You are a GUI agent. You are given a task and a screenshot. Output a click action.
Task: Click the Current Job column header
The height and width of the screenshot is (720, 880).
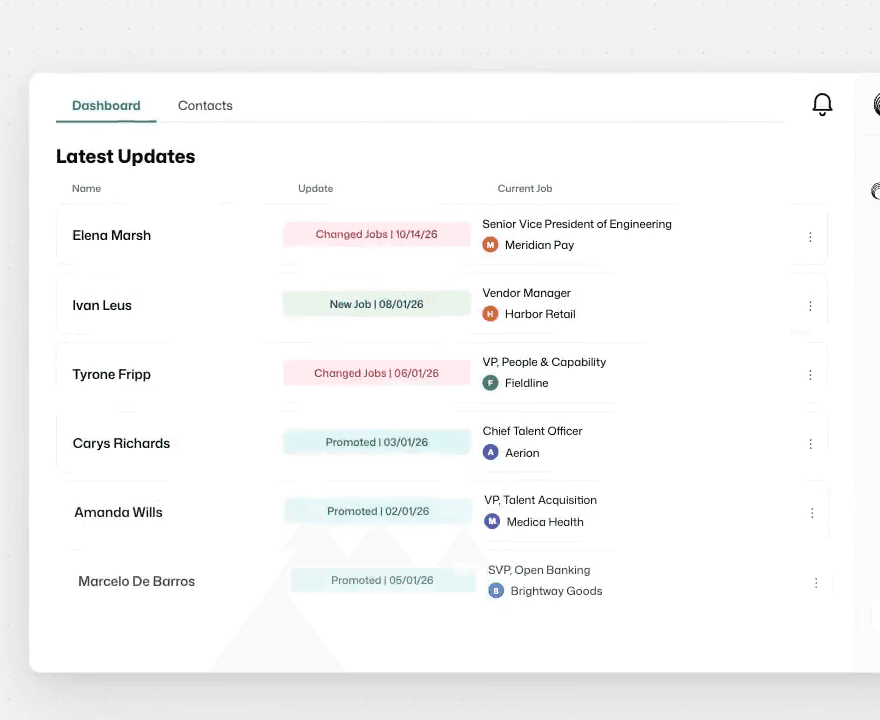click(x=525, y=189)
